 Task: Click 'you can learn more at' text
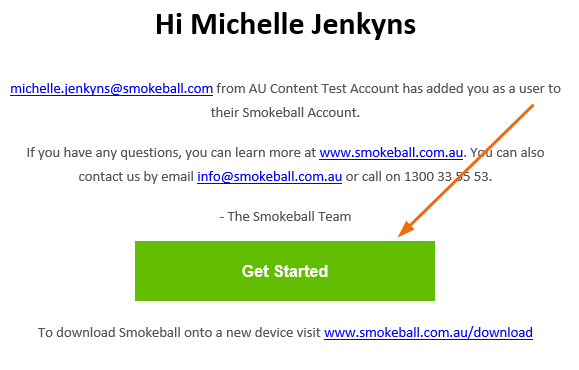point(250,153)
